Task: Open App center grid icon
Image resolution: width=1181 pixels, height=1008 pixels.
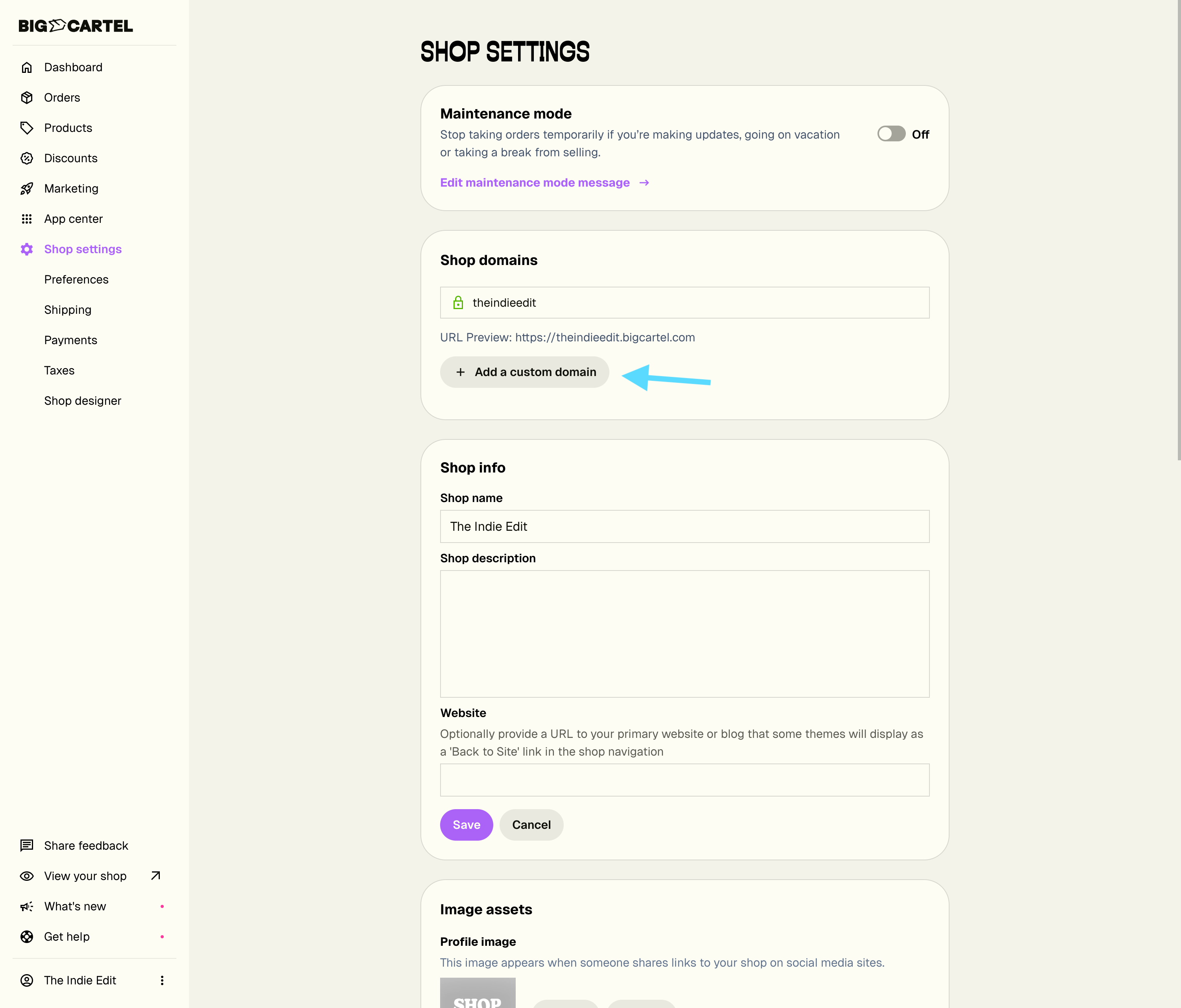Action: click(x=27, y=219)
